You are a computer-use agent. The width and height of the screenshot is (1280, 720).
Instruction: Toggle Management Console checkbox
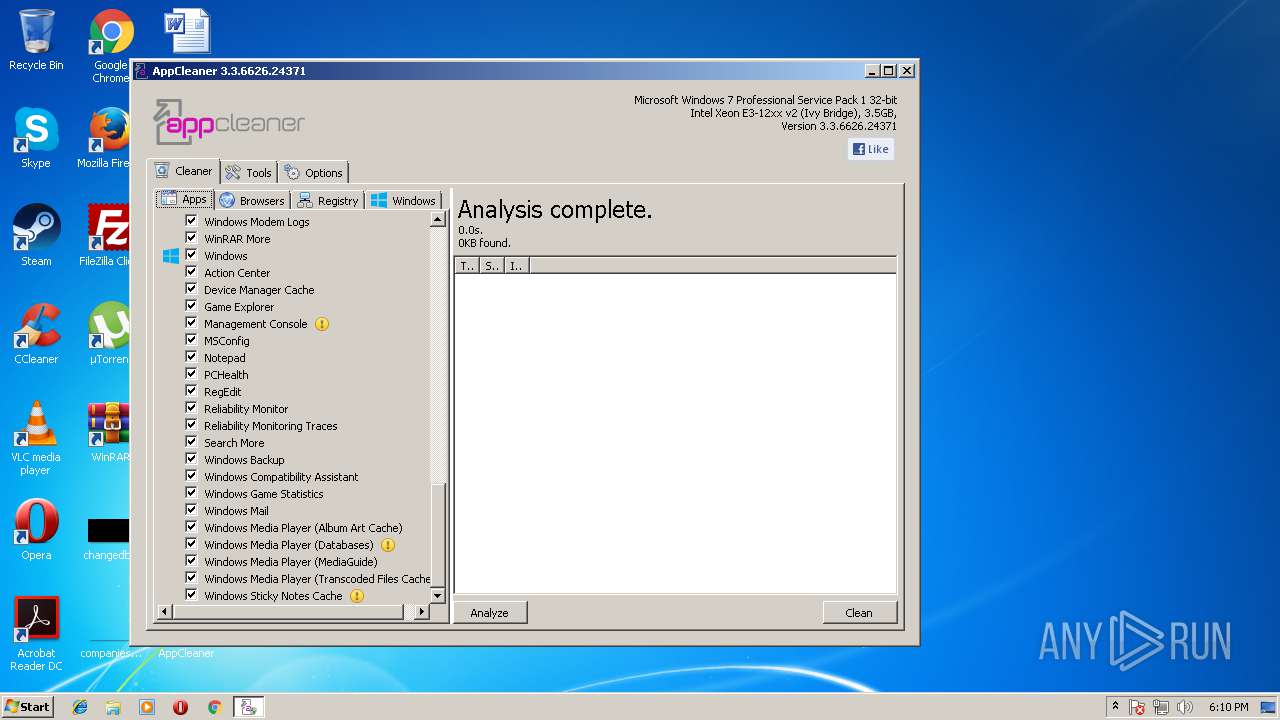click(x=191, y=323)
